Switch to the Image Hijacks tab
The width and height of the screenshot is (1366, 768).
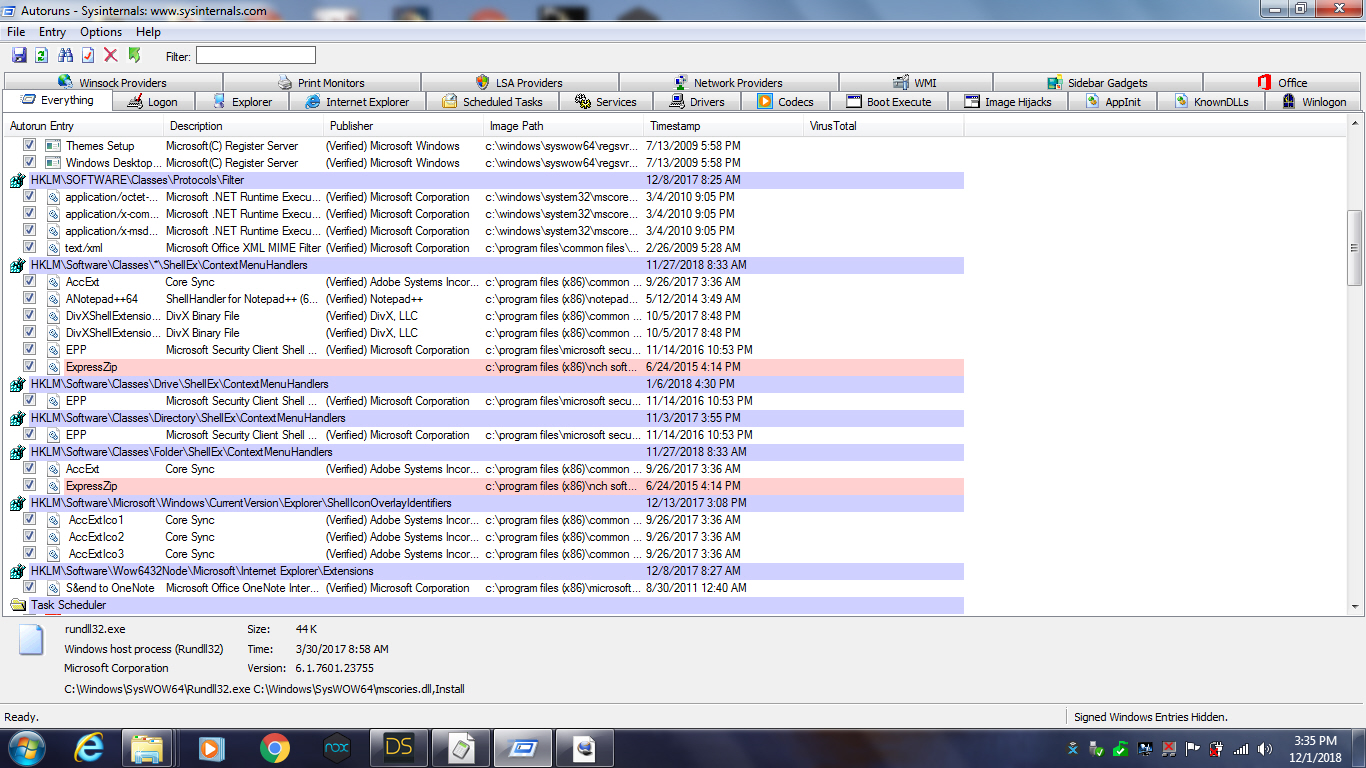1007,102
